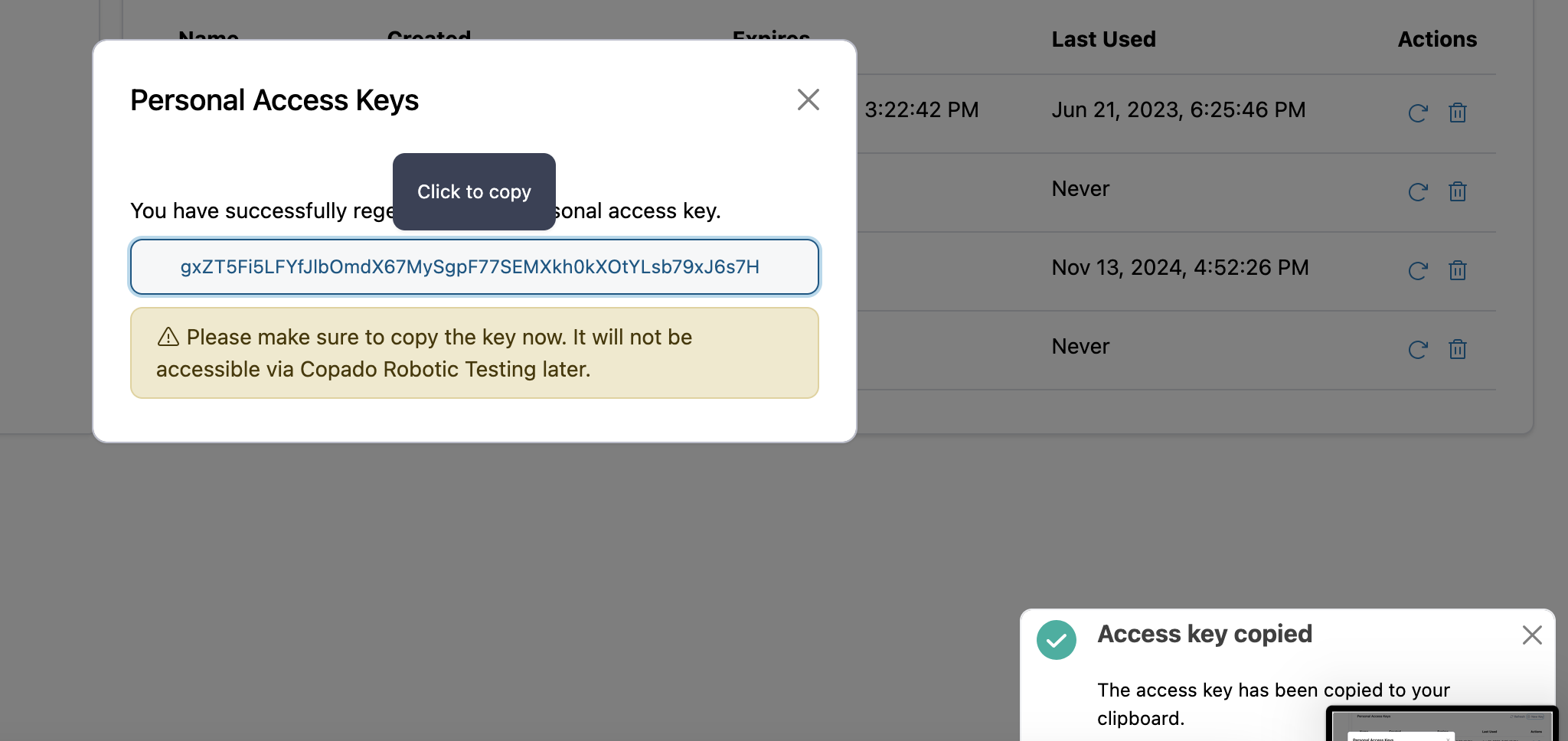Delete key last used Jun 21, 2023

(1458, 113)
